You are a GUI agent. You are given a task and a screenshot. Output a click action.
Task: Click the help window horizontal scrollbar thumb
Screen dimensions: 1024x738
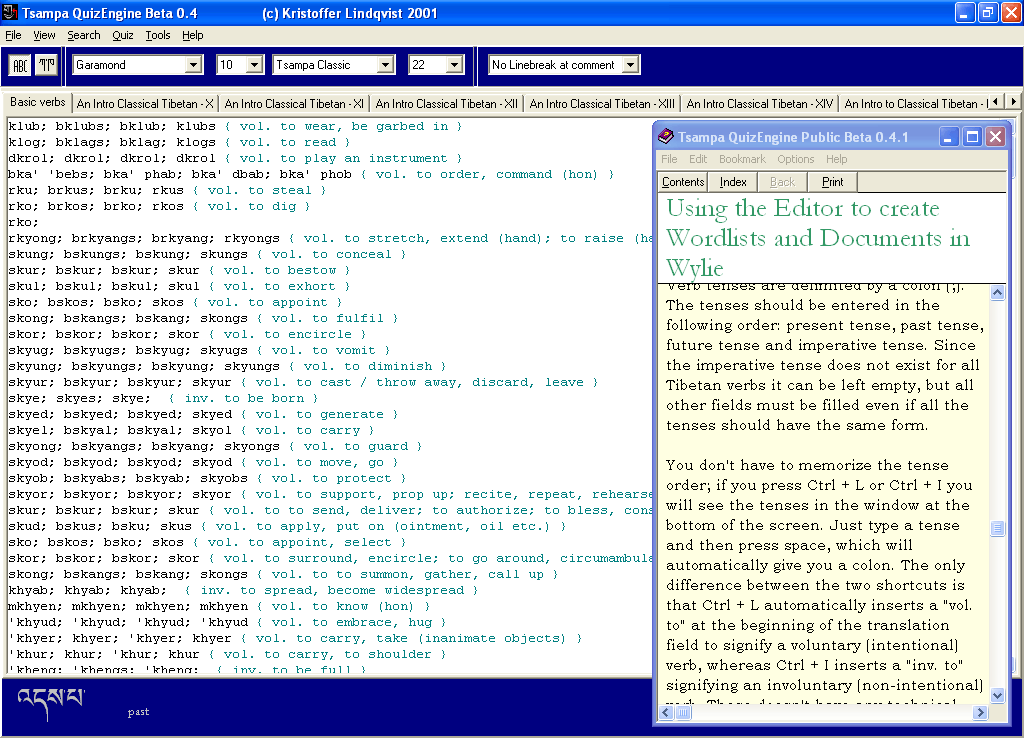click(x=683, y=713)
